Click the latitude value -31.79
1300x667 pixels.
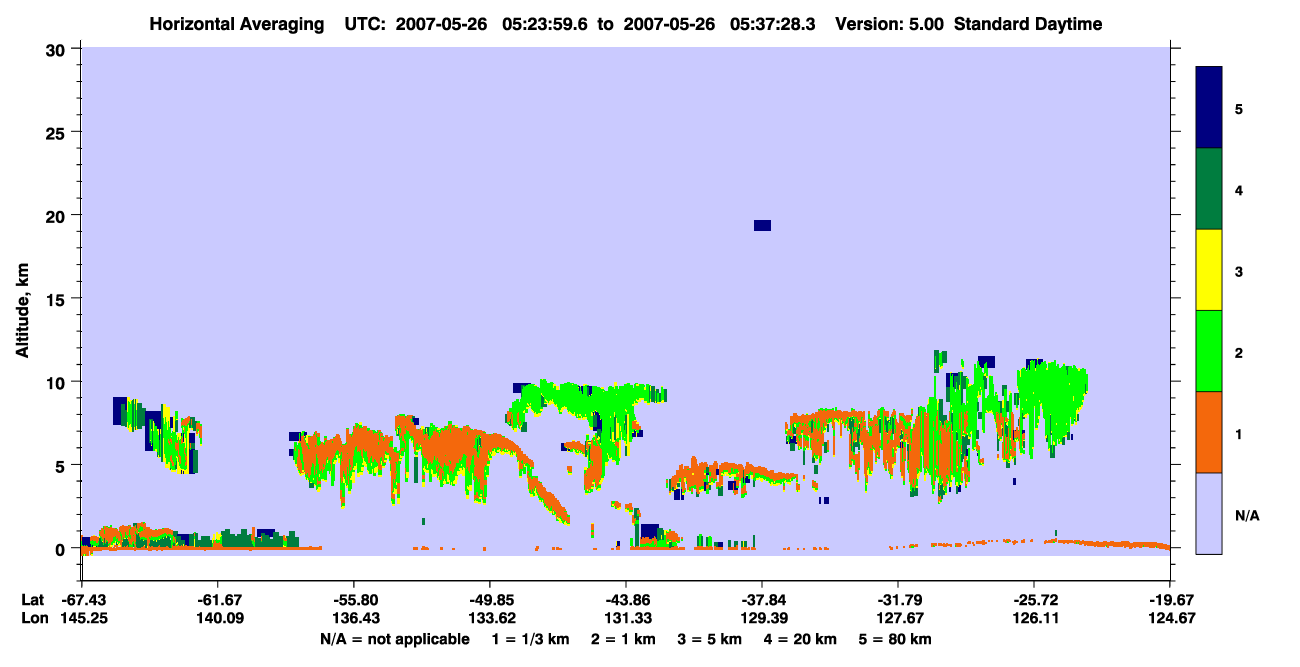pos(898,600)
